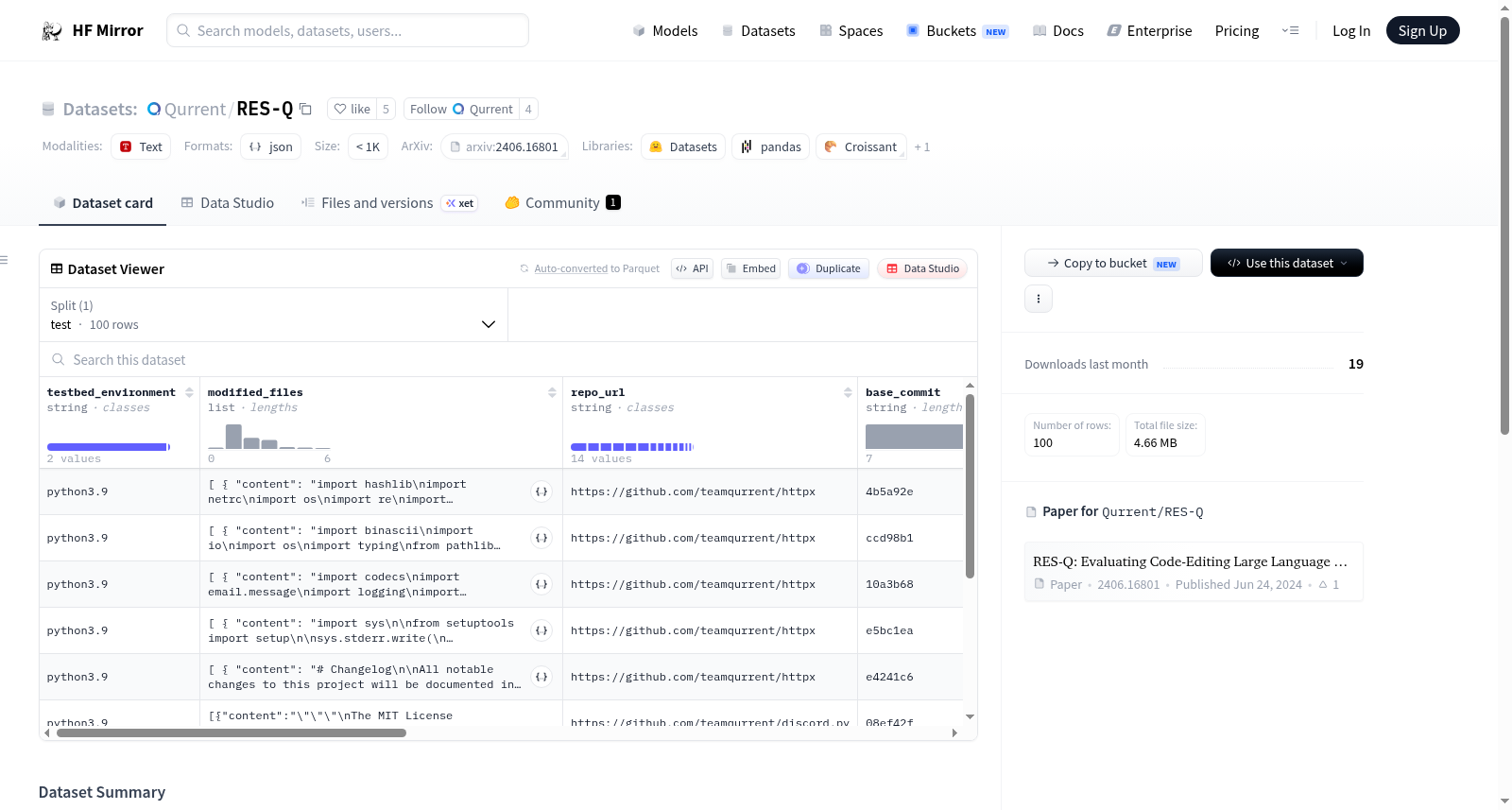Open the Split test dropdown
This screenshot has width=1512, height=810.
pyautogui.click(x=273, y=315)
